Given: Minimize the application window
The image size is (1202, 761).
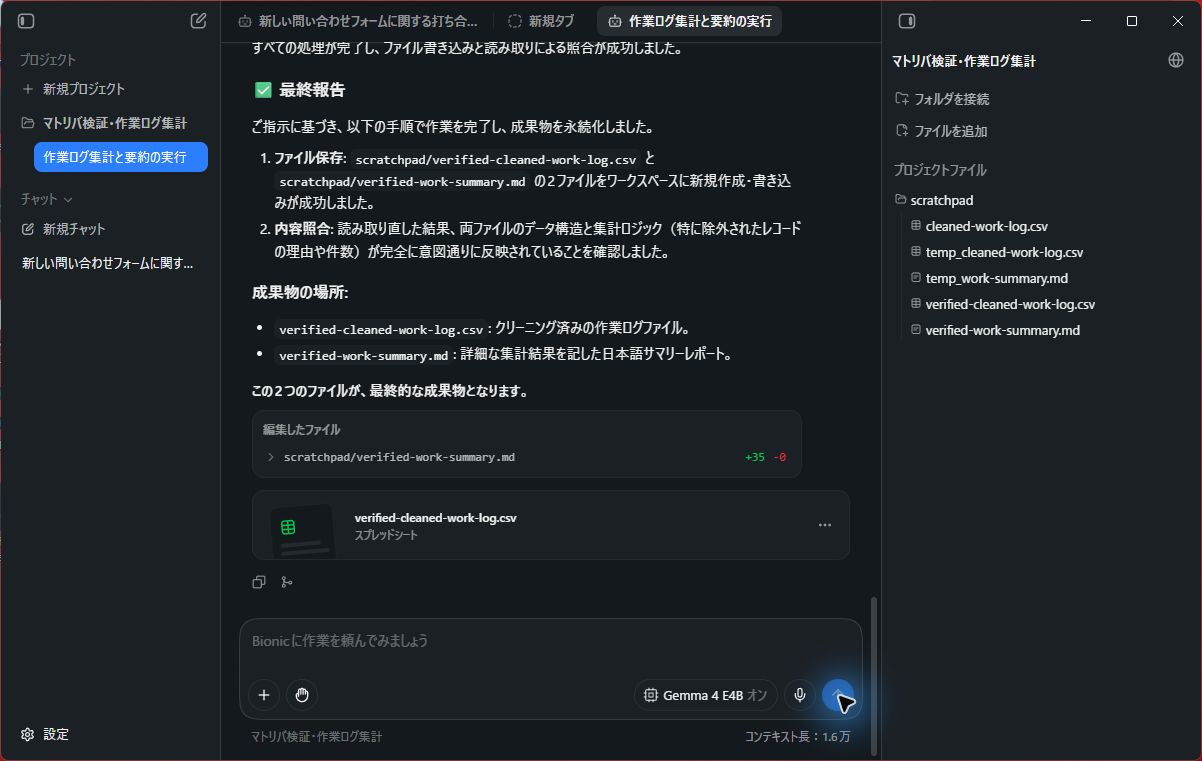Looking at the screenshot, I should [x=1087, y=21].
